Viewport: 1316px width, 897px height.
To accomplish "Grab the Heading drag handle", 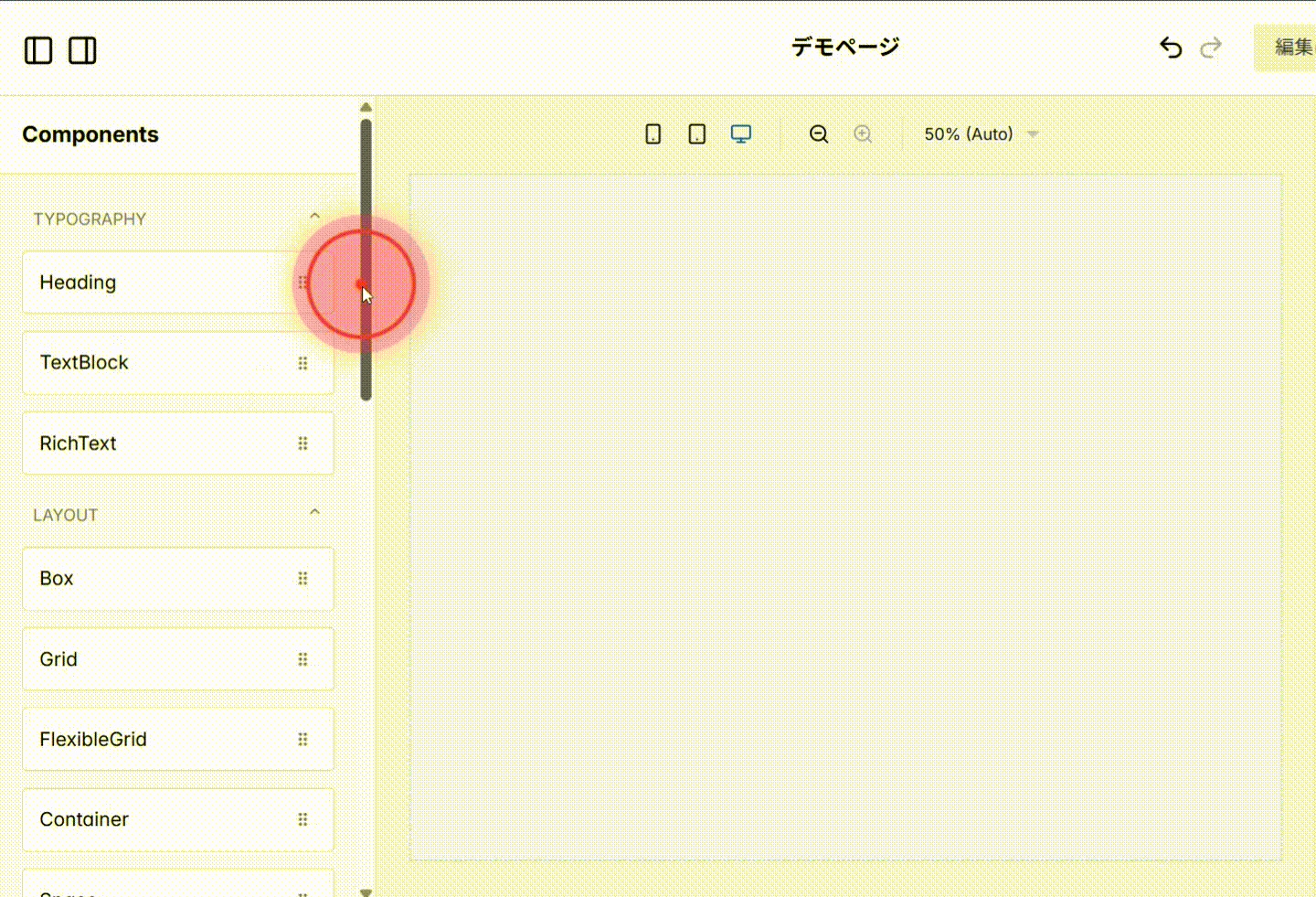I will [x=303, y=283].
